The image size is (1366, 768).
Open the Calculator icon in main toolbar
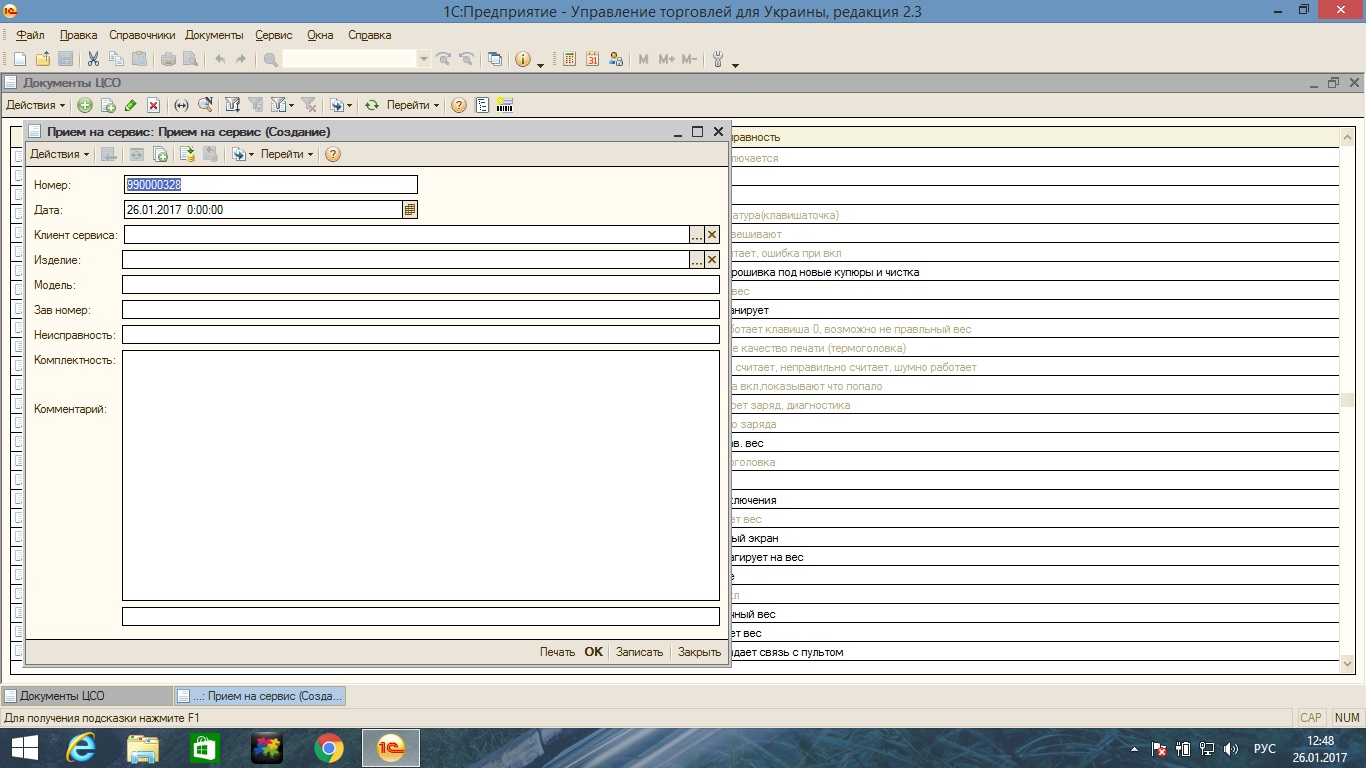(x=570, y=60)
